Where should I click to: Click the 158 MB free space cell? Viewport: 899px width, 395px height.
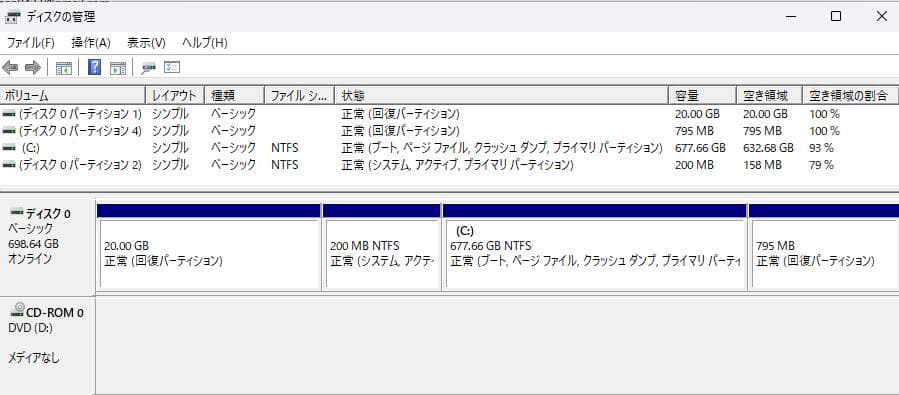pyautogui.click(x=762, y=165)
